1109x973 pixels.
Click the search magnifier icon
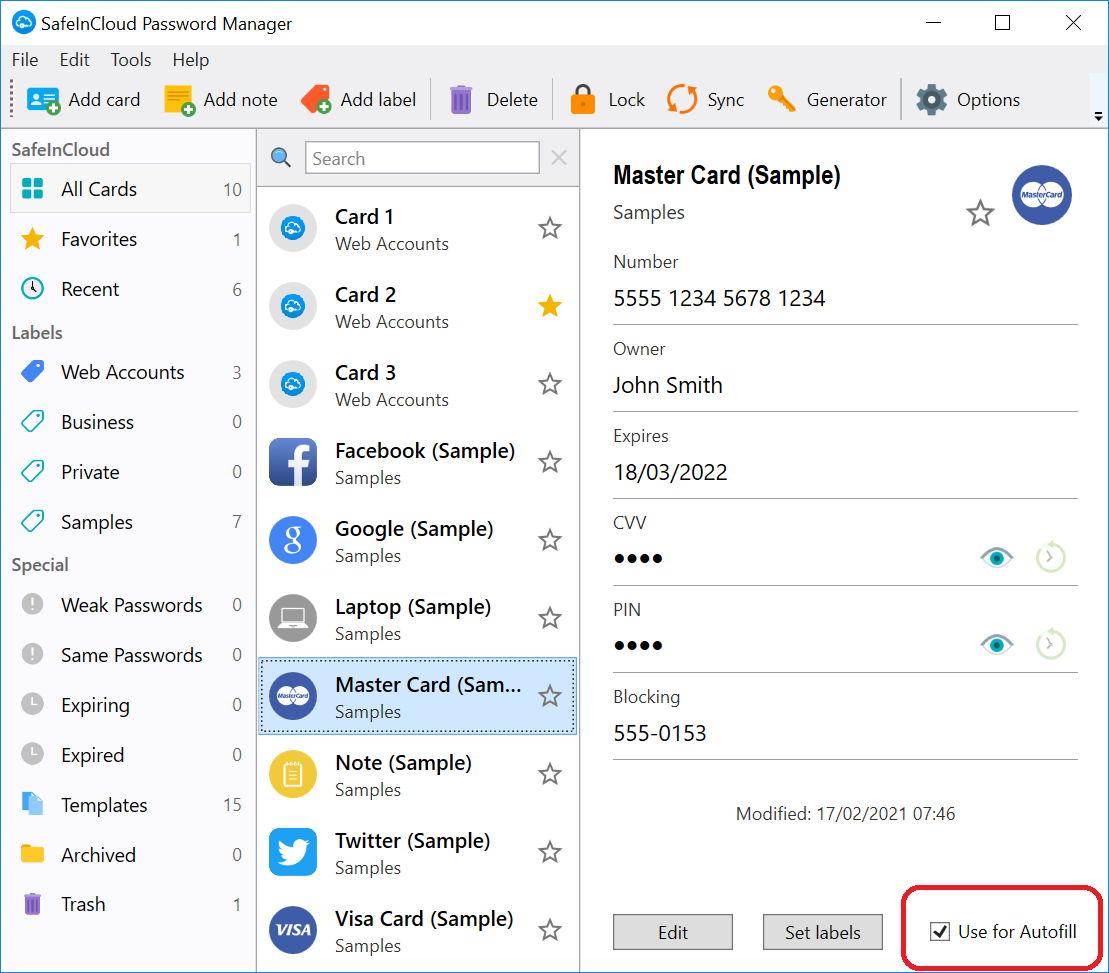[281, 158]
